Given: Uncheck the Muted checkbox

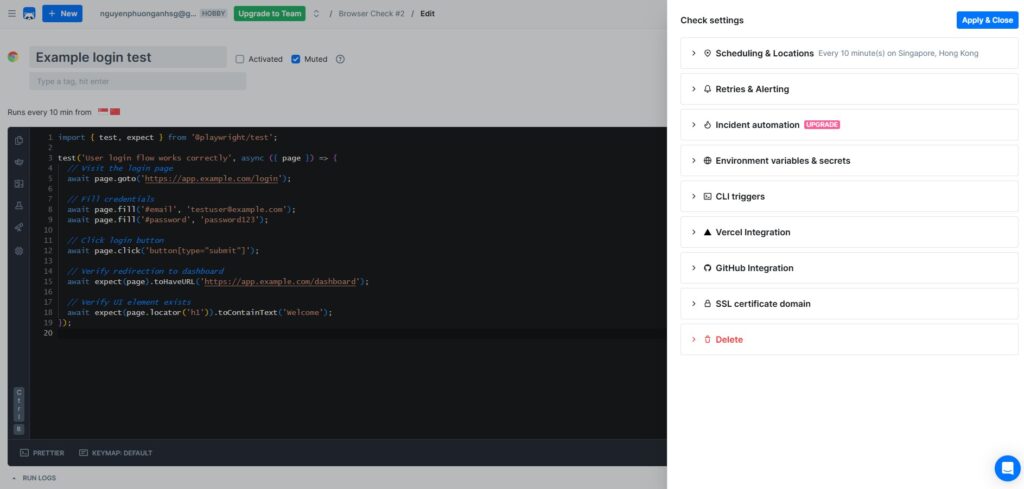Looking at the screenshot, I should [x=296, y=59].
